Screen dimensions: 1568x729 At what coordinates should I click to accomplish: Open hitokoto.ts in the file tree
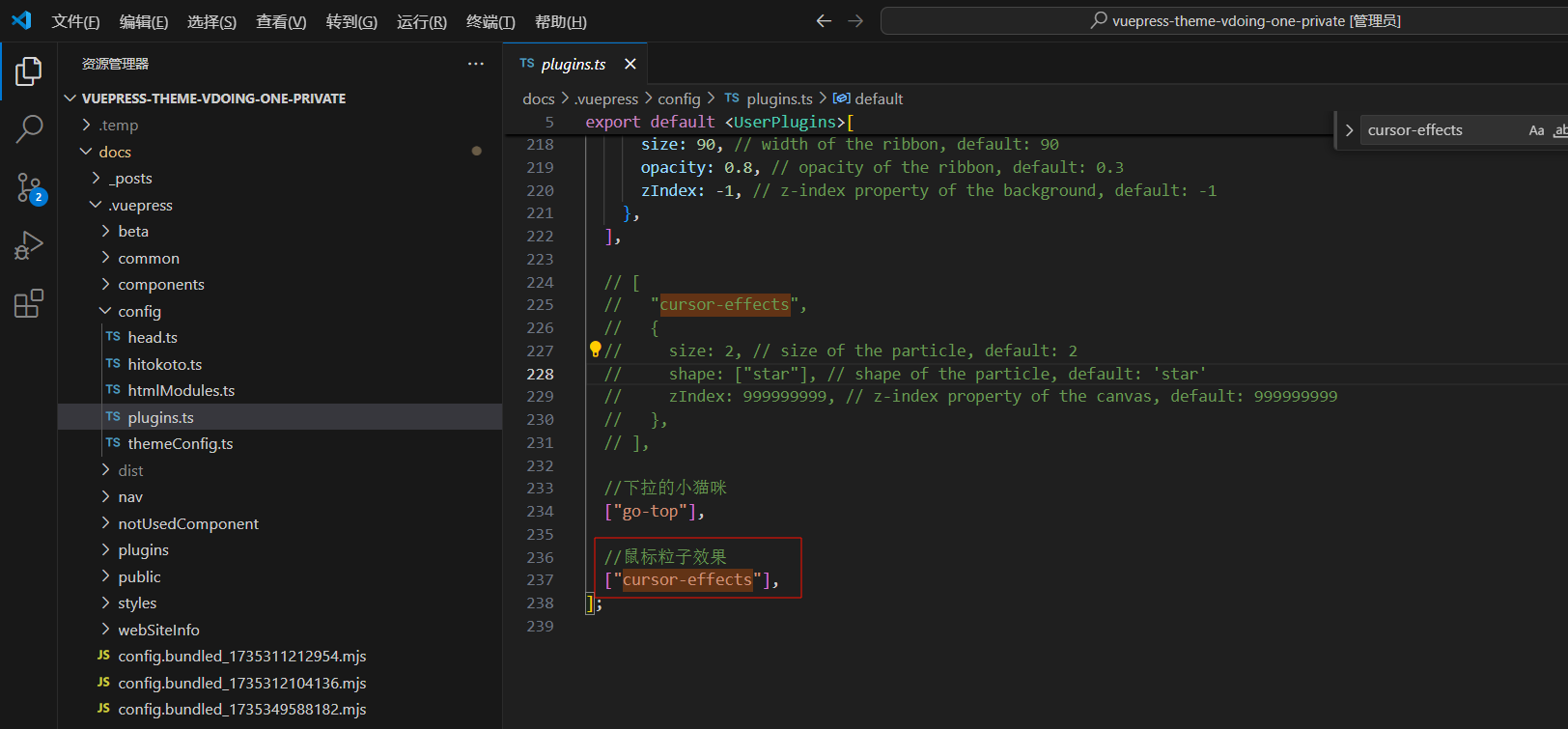pyautogui.click(x=280, y=364)
